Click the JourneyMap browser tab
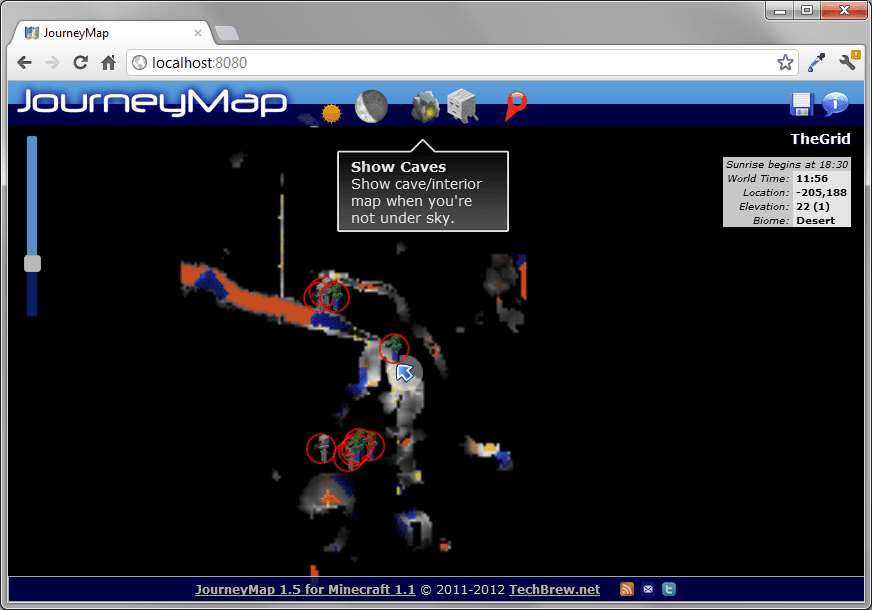The height and width of the screenshot is (610, 872). coord(110,32)
